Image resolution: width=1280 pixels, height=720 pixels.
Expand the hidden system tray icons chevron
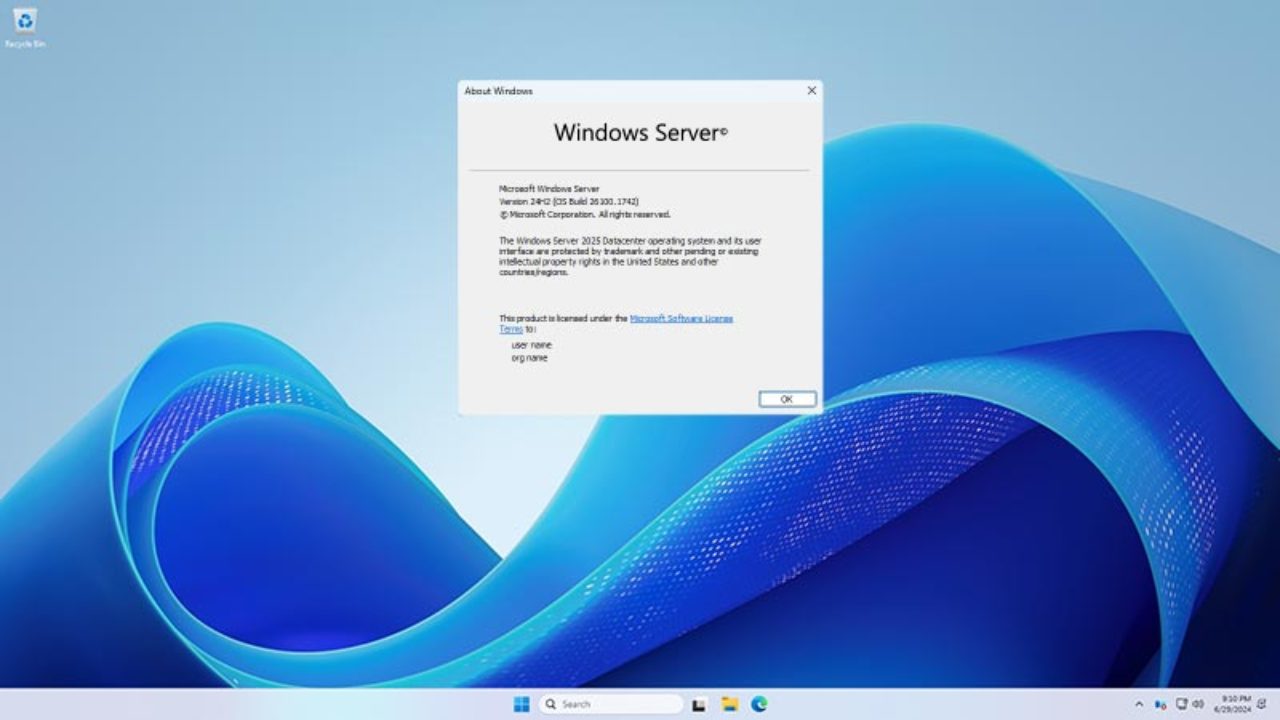1140,703
